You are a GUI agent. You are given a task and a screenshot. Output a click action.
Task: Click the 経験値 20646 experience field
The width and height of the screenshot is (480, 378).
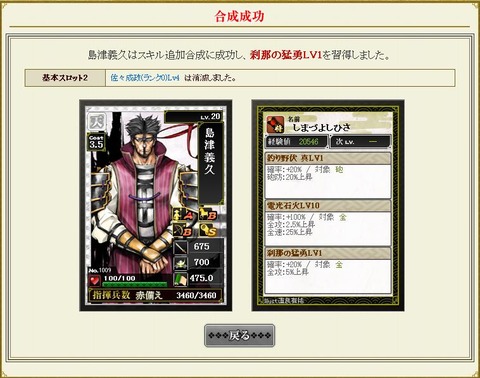(x=296, y=142)
